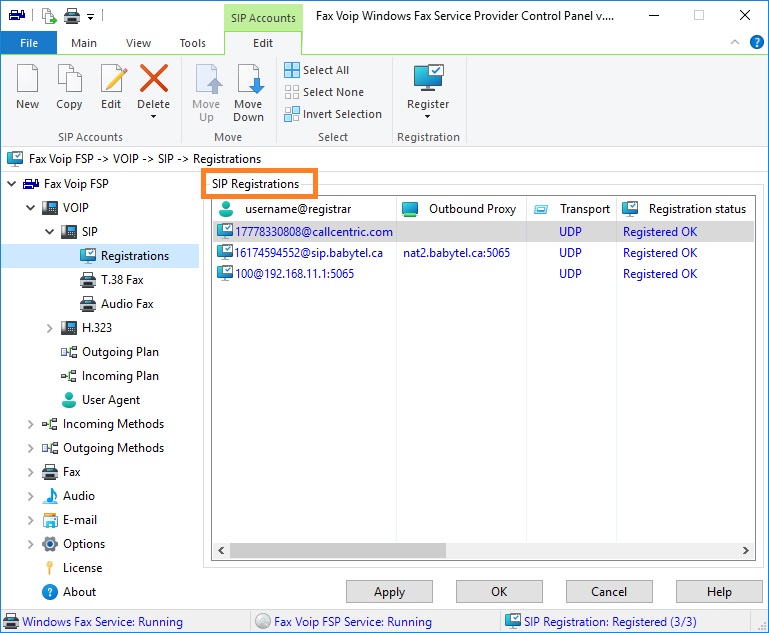The image size is (769, 633).
Task: Sort by Transport column header
Action: click(571, 209)
